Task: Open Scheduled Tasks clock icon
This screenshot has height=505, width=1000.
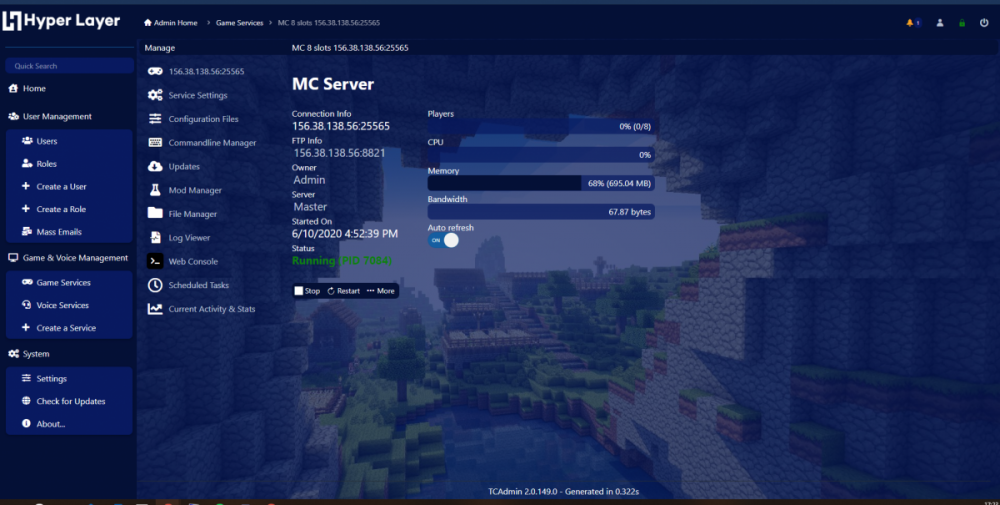Action: 155,285
